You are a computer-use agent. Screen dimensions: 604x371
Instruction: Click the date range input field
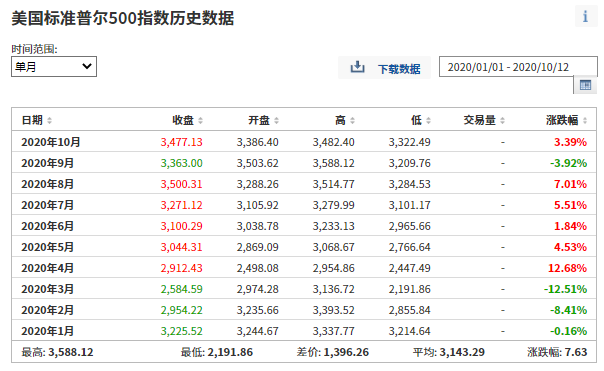coord(518,67)
